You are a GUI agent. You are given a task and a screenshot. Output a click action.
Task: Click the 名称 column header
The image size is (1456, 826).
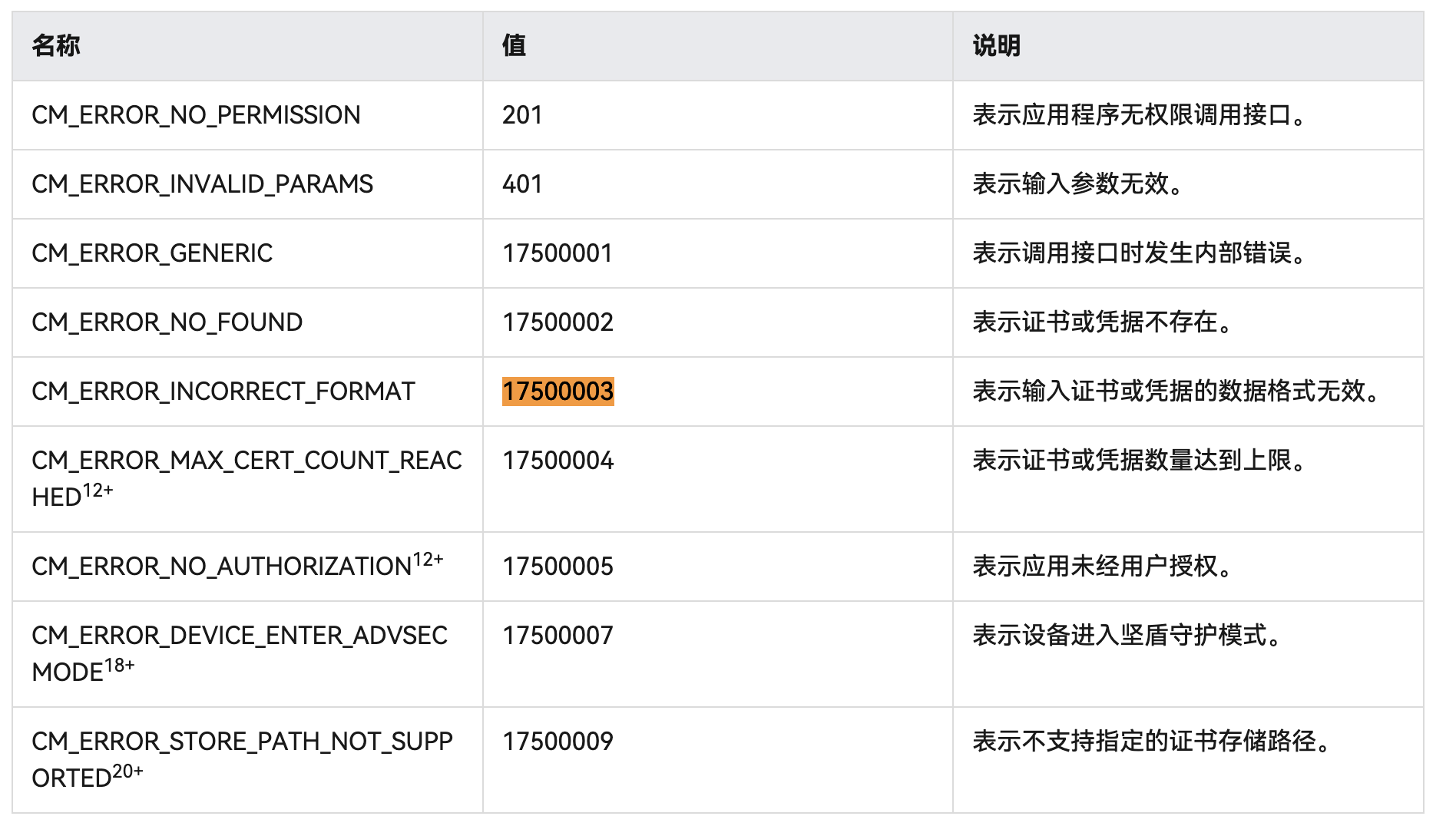coord(56,46)
